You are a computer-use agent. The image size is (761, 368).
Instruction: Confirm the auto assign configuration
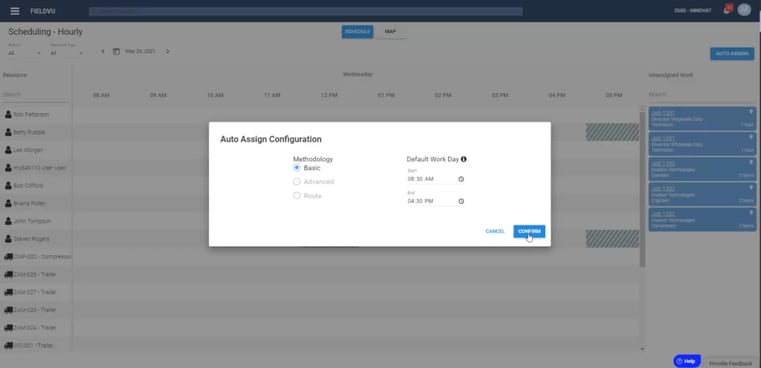(529, 232)
